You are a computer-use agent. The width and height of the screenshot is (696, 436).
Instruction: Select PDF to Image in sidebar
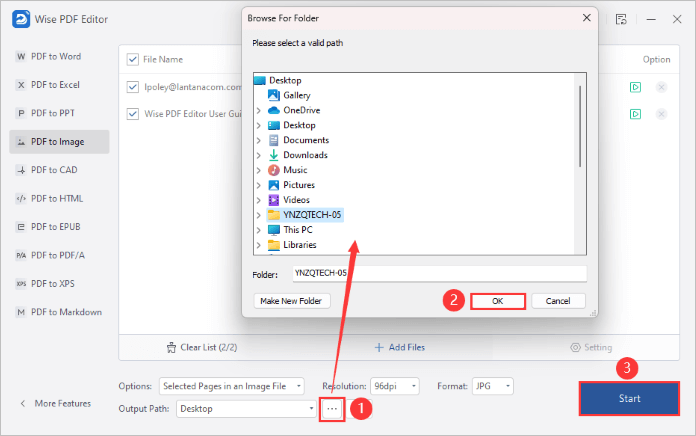click(59, 142)
